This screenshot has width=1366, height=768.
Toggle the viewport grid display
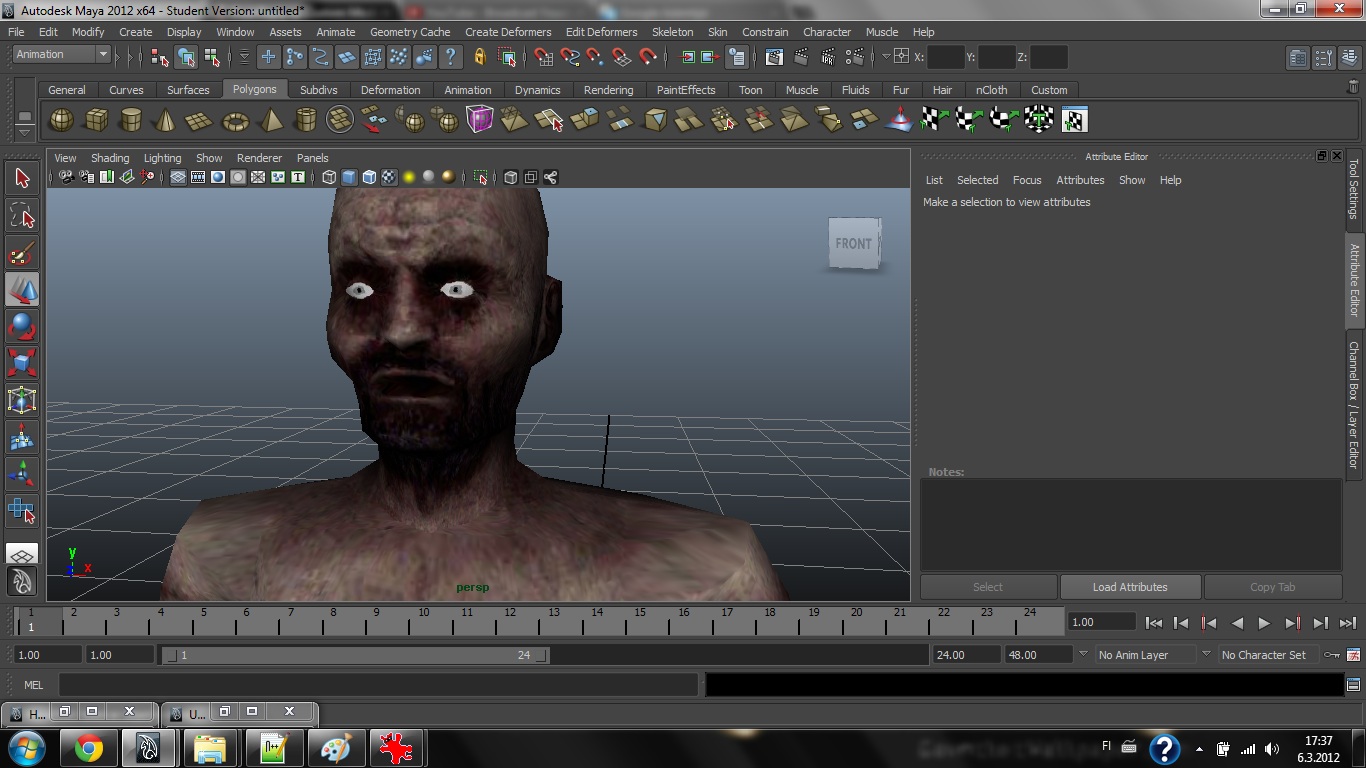point(178,177)
